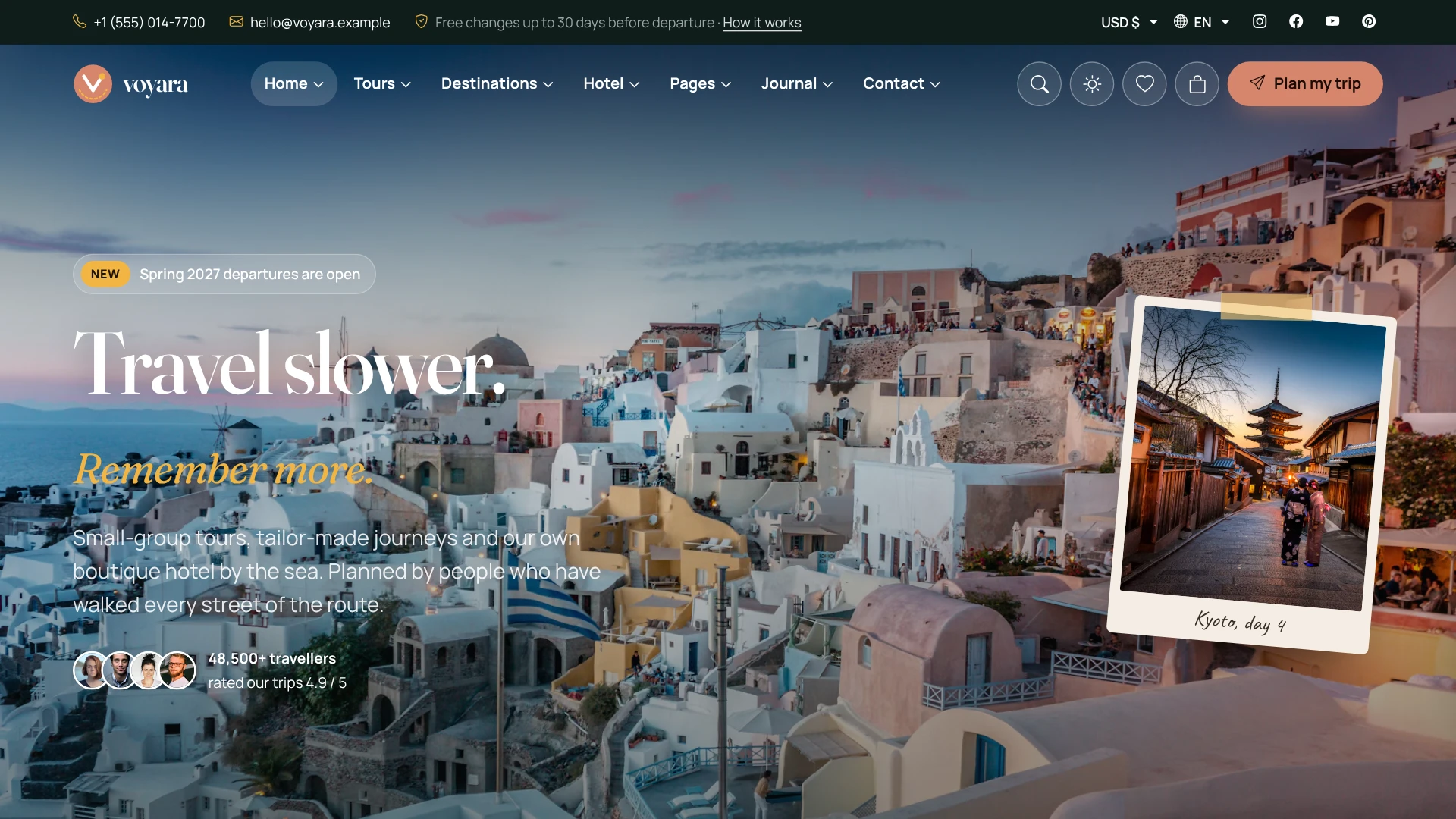Click the traveller avatars group
This screenshot has height=819, width=1456.
[135, 670]
